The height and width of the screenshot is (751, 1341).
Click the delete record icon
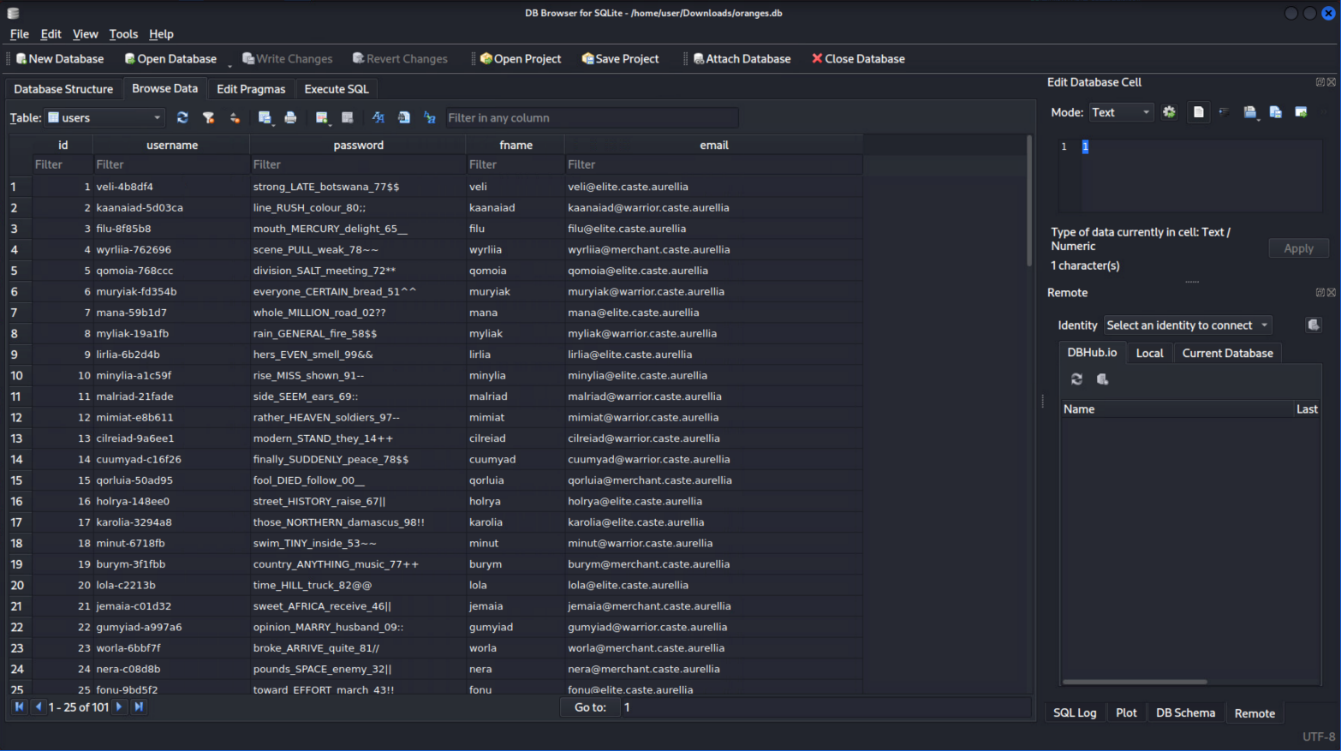pos(347,118)
